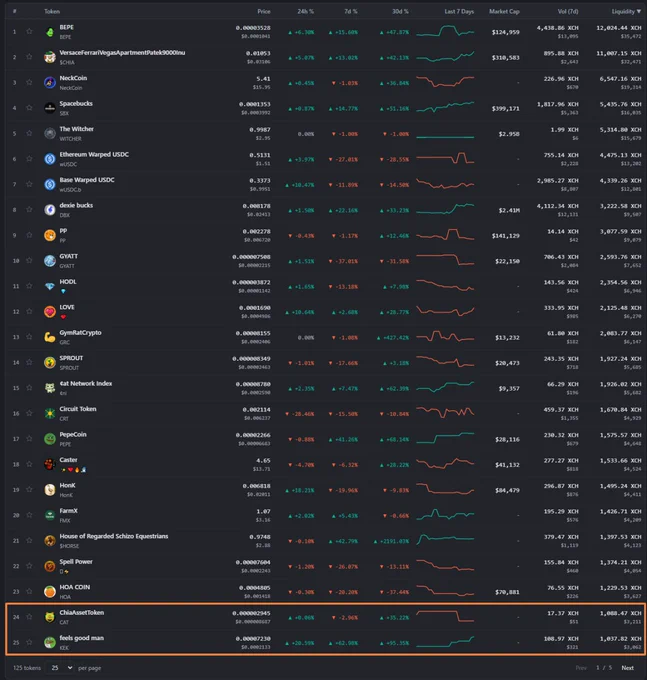This screenshot has width=647, height=680.
Task: Click the dexie bucks token logo
Action: point(50,210)
